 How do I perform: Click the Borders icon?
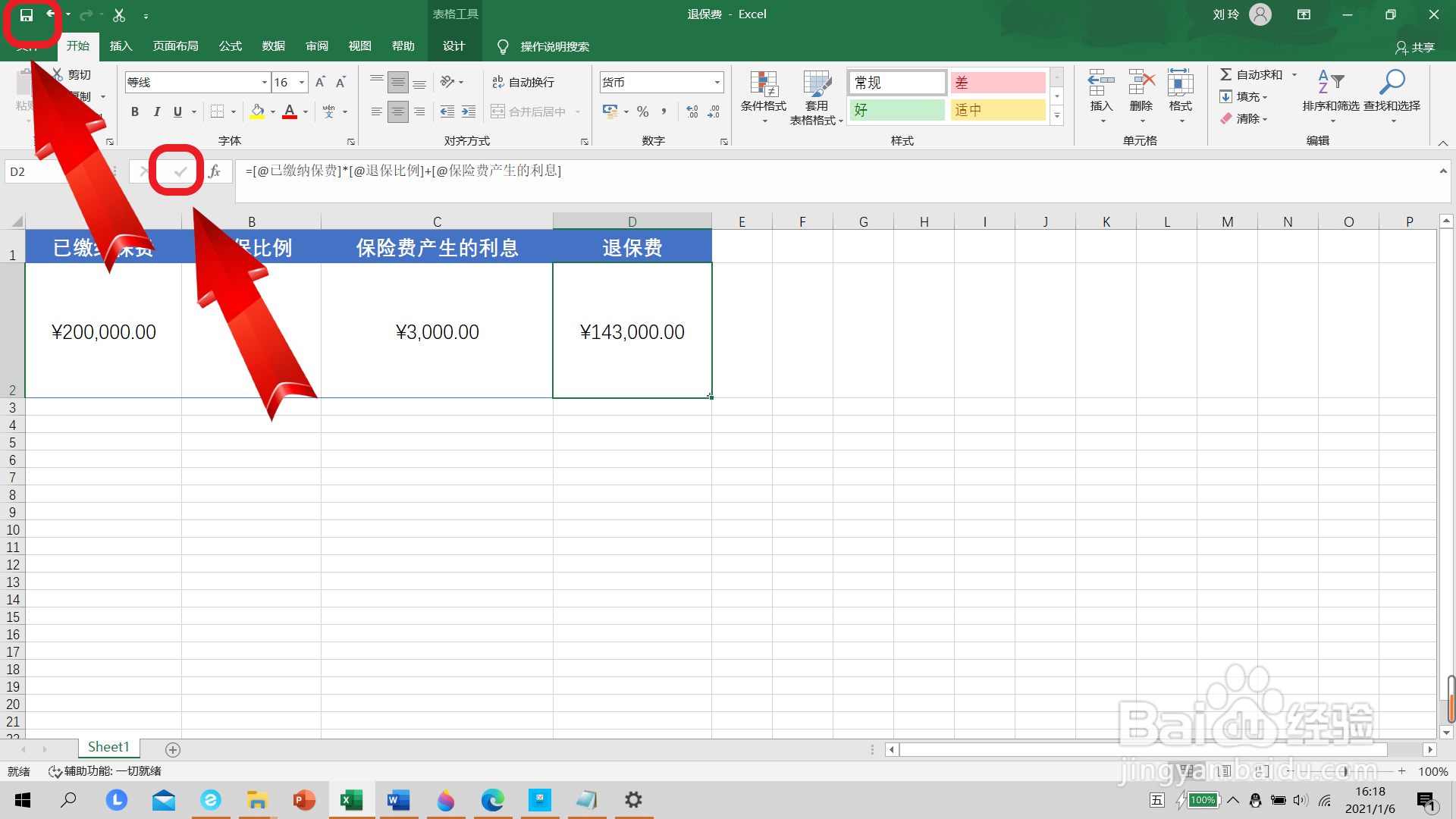click(x=217, y=111)
